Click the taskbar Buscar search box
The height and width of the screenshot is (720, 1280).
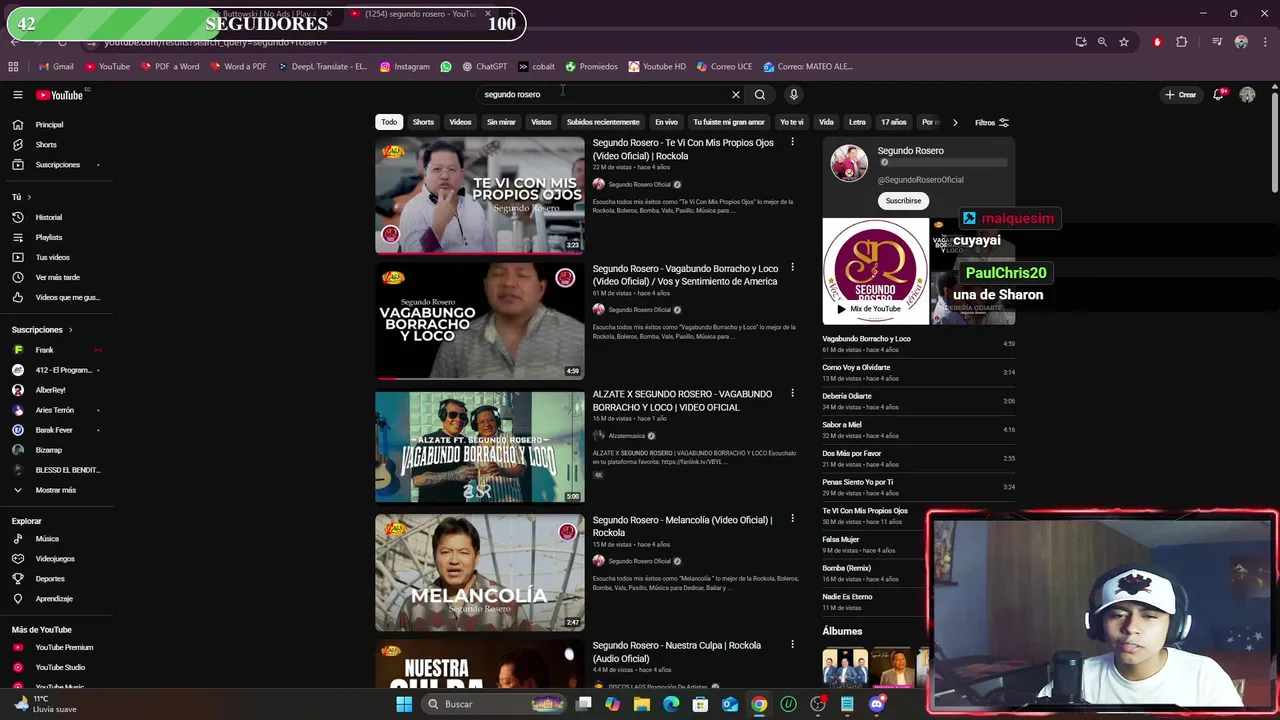[493, 704]
